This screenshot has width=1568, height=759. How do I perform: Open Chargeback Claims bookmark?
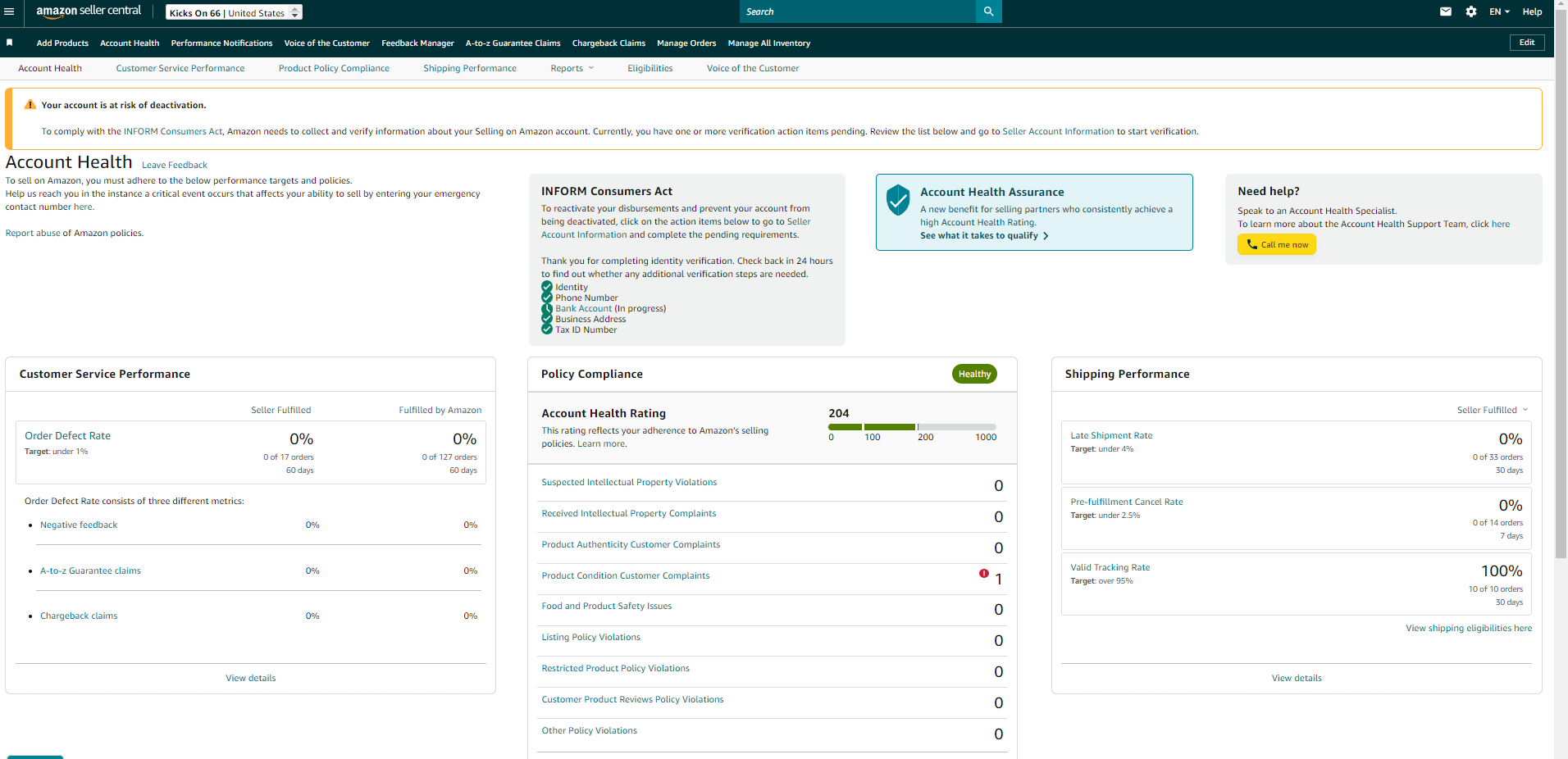609,43
